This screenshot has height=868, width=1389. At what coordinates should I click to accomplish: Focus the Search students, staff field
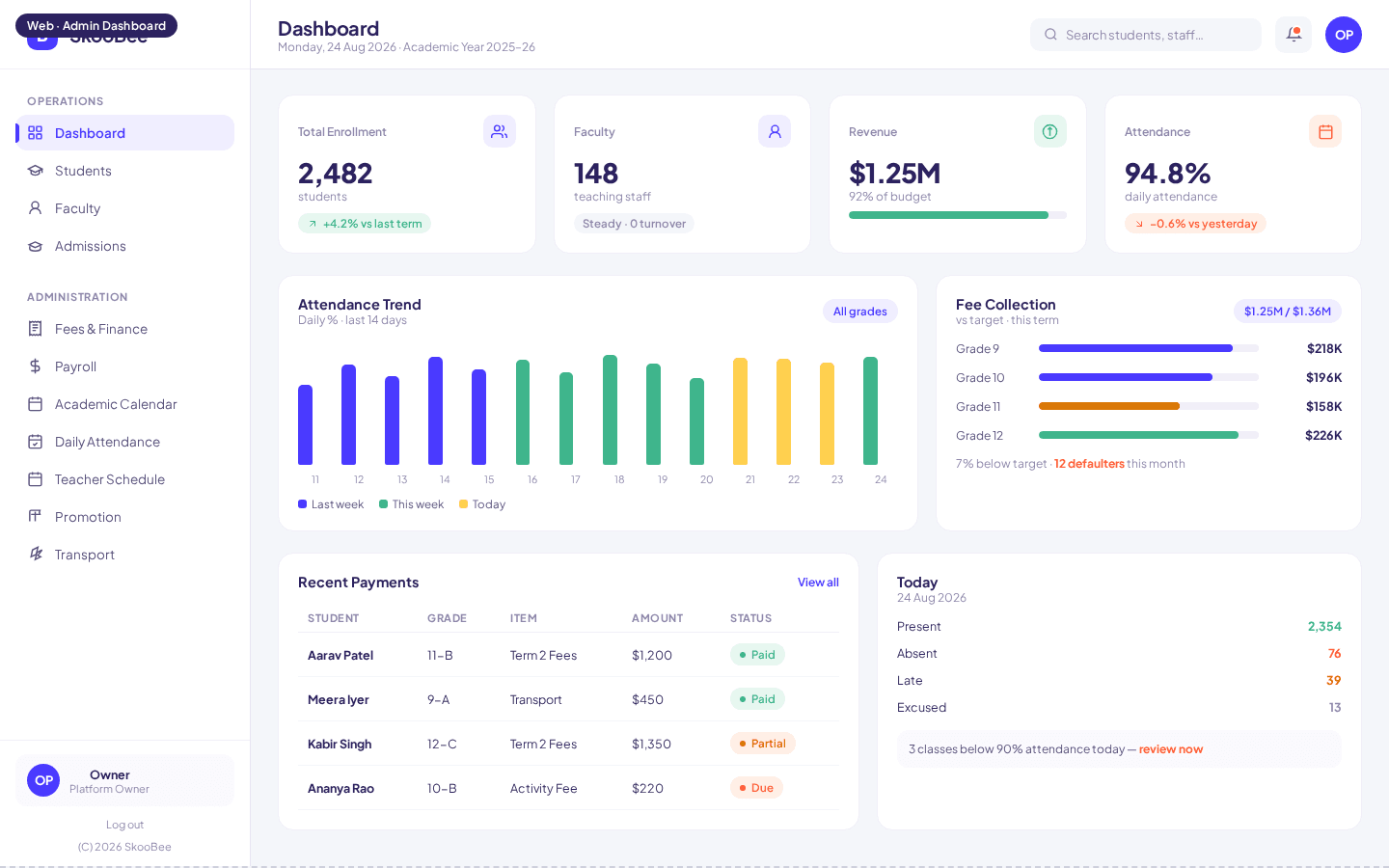click(1146, 35)
